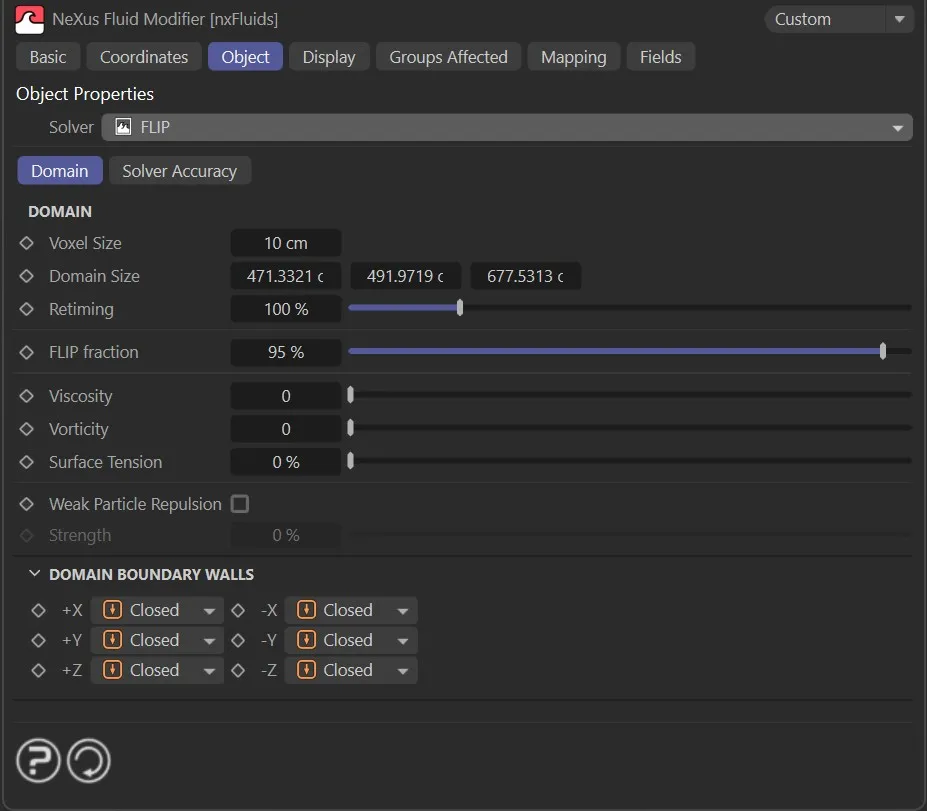
Task: Click the keyframe diamond next to Surface Tension
Action: [x=27, y=462]
